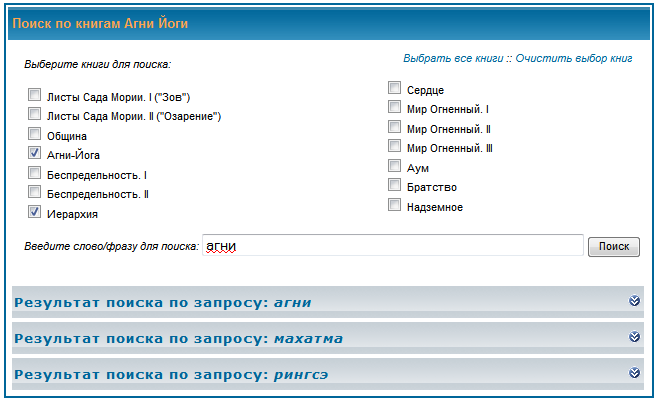Expand results for query "агни" chevron

point(634,301)
